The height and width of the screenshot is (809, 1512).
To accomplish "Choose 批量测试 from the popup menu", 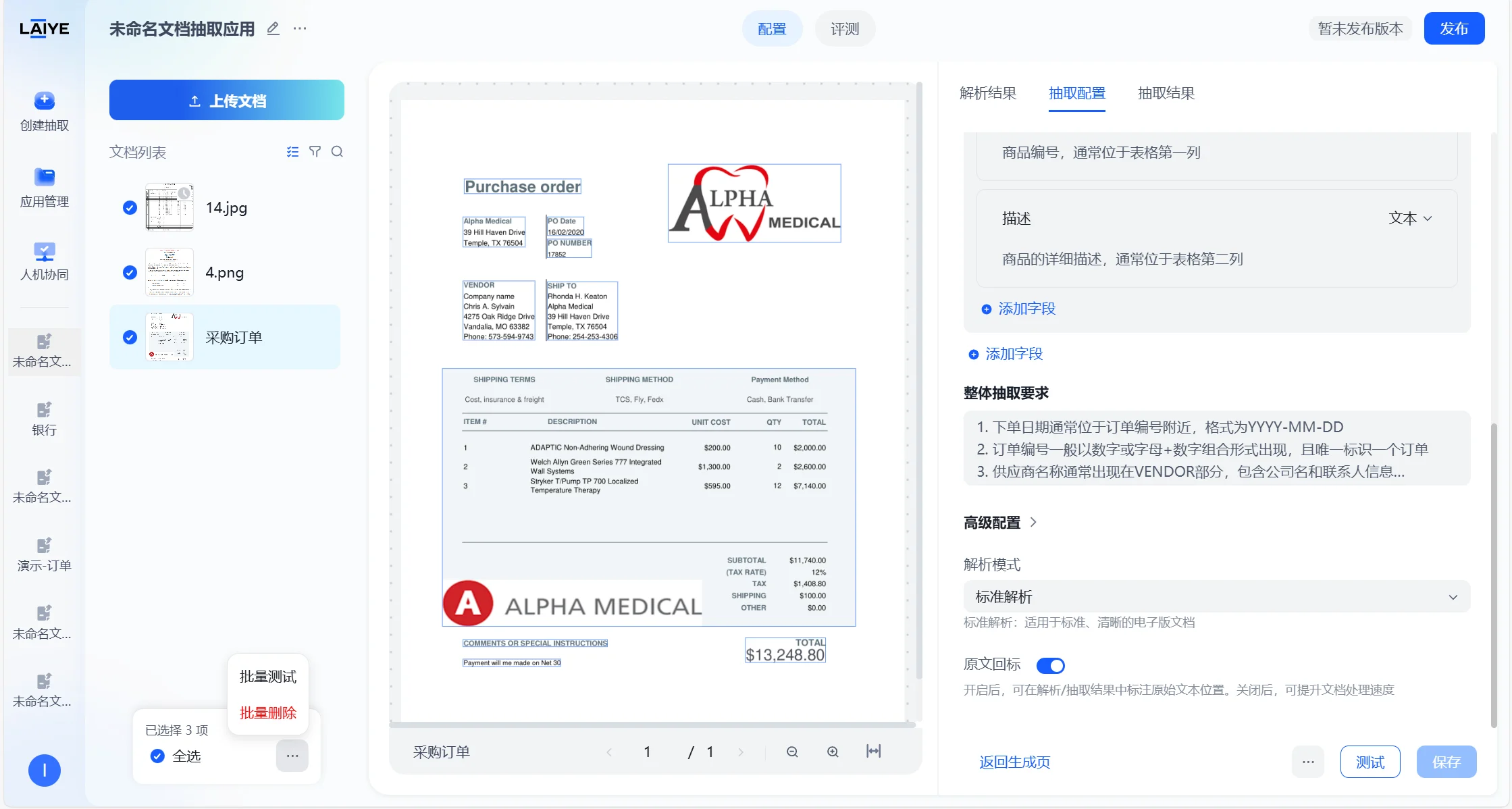I will point(268,677).
